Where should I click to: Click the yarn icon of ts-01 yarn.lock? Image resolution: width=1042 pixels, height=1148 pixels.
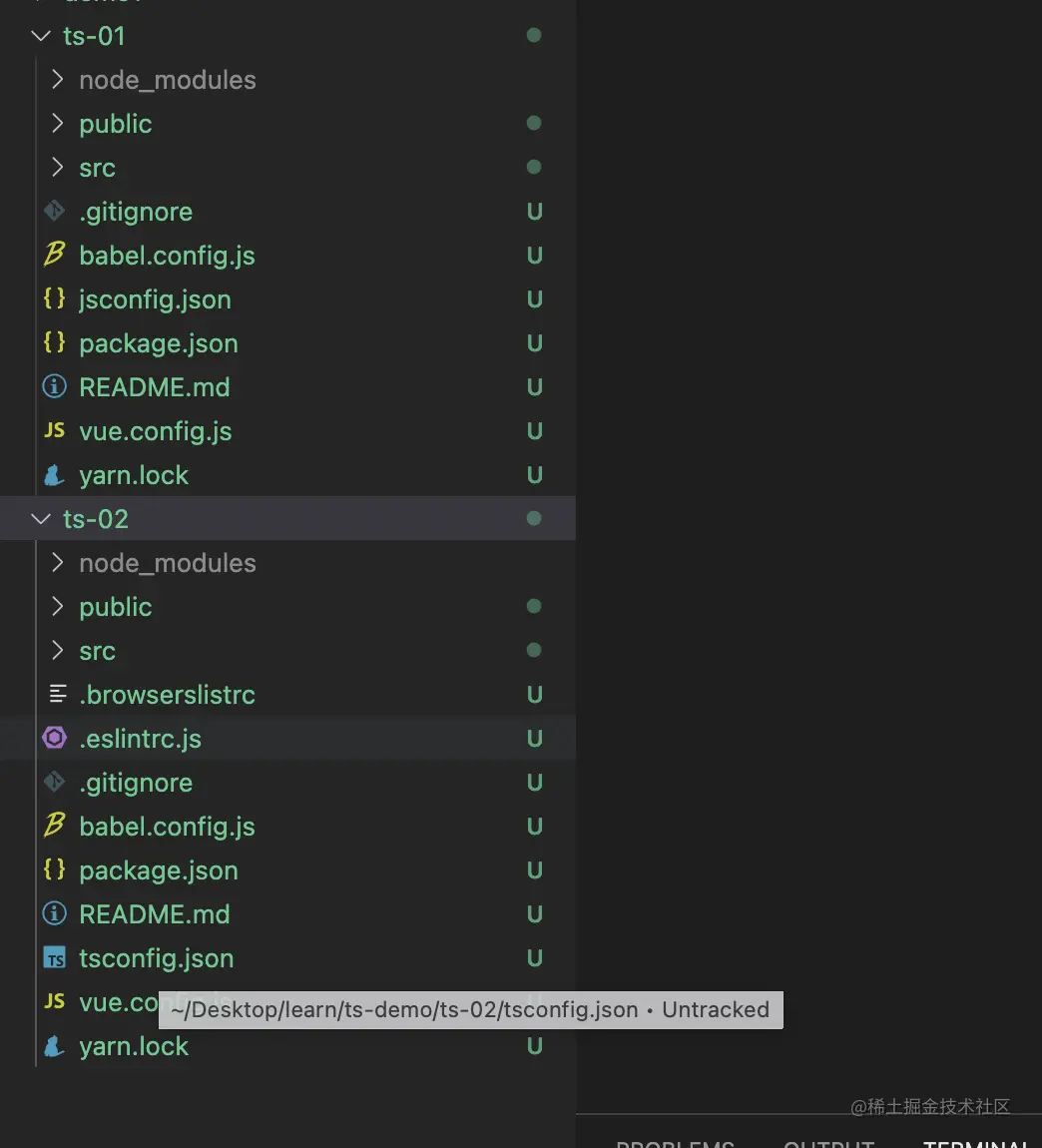[54, 475]
